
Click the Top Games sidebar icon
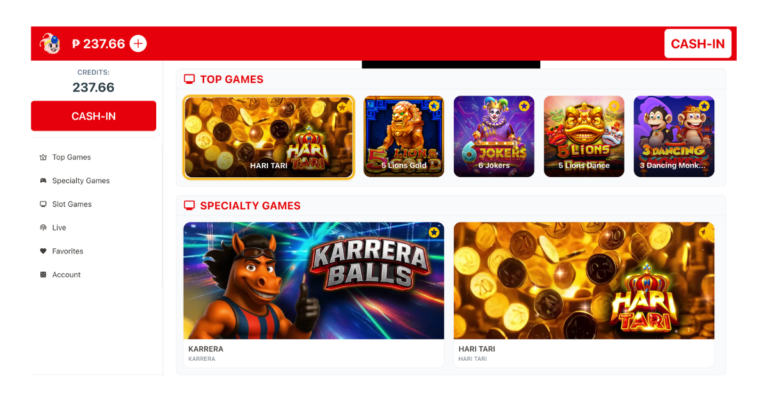click(43, 157)
